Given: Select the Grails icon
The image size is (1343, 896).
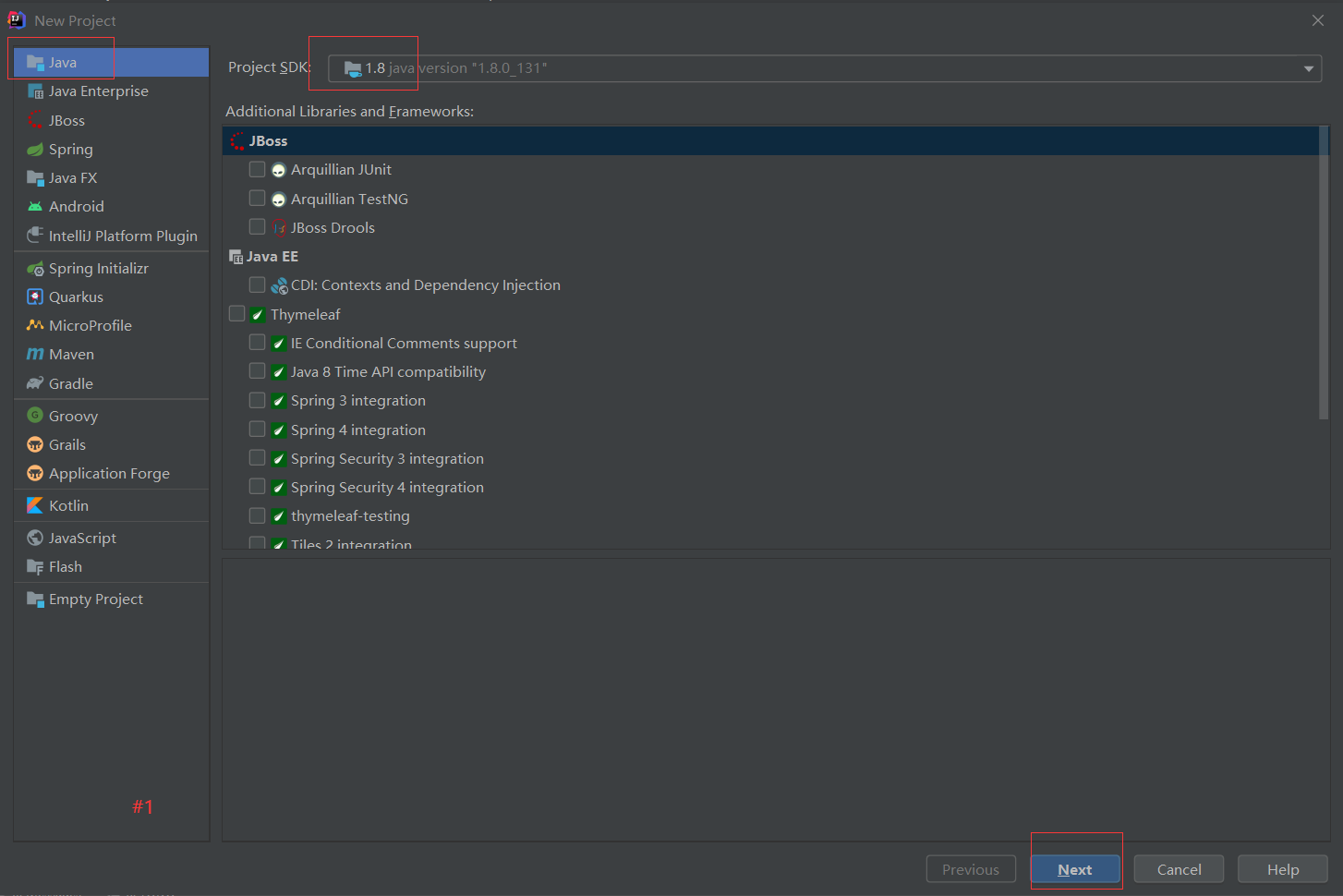Looking at the screenshot, I should [x=36, y=444].
